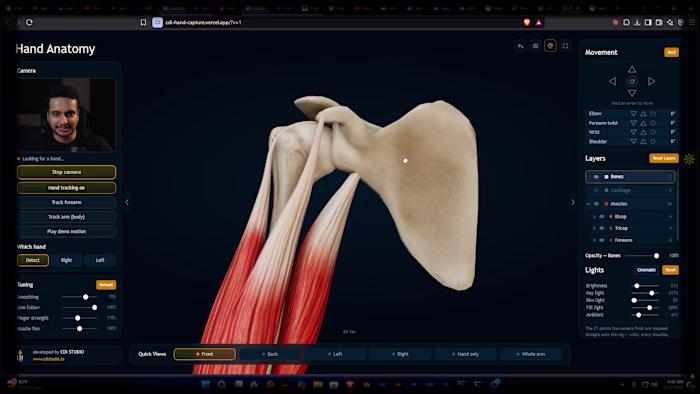The image size is (700, 394).
Task: Click the browser address bar URL
Action: point(203,22)
